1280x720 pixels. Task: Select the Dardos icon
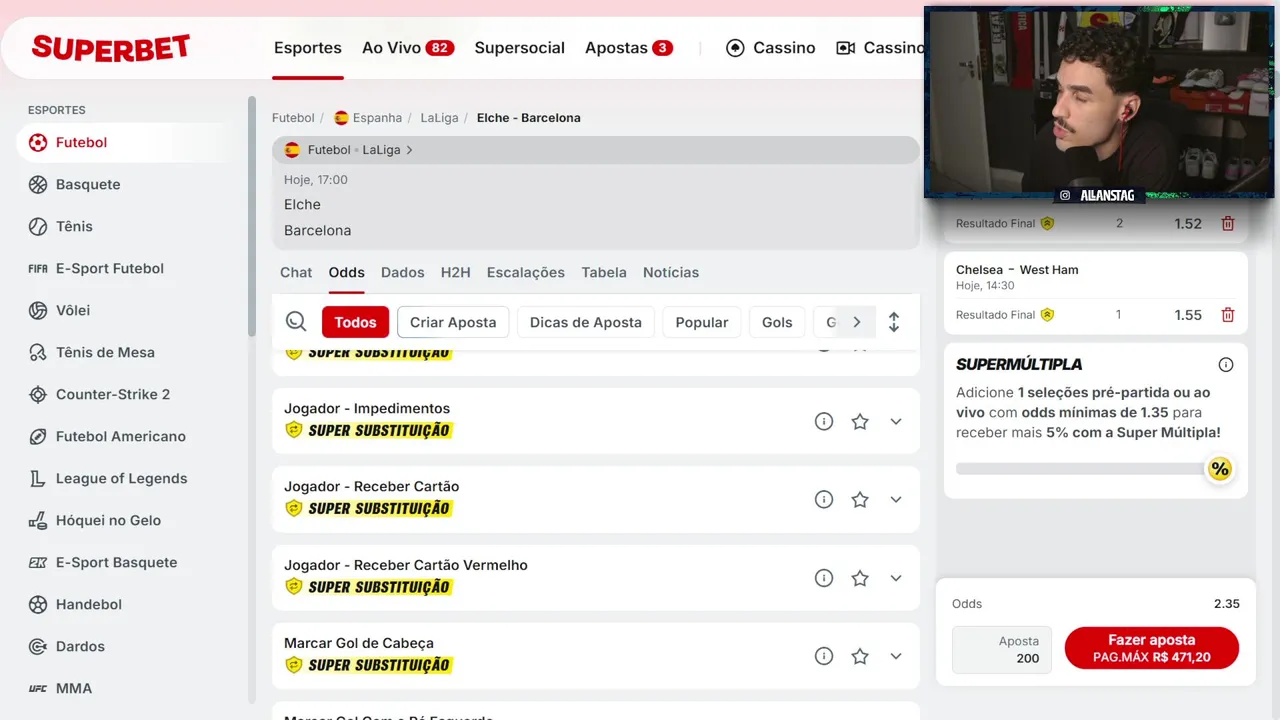[x=38, y=647]
